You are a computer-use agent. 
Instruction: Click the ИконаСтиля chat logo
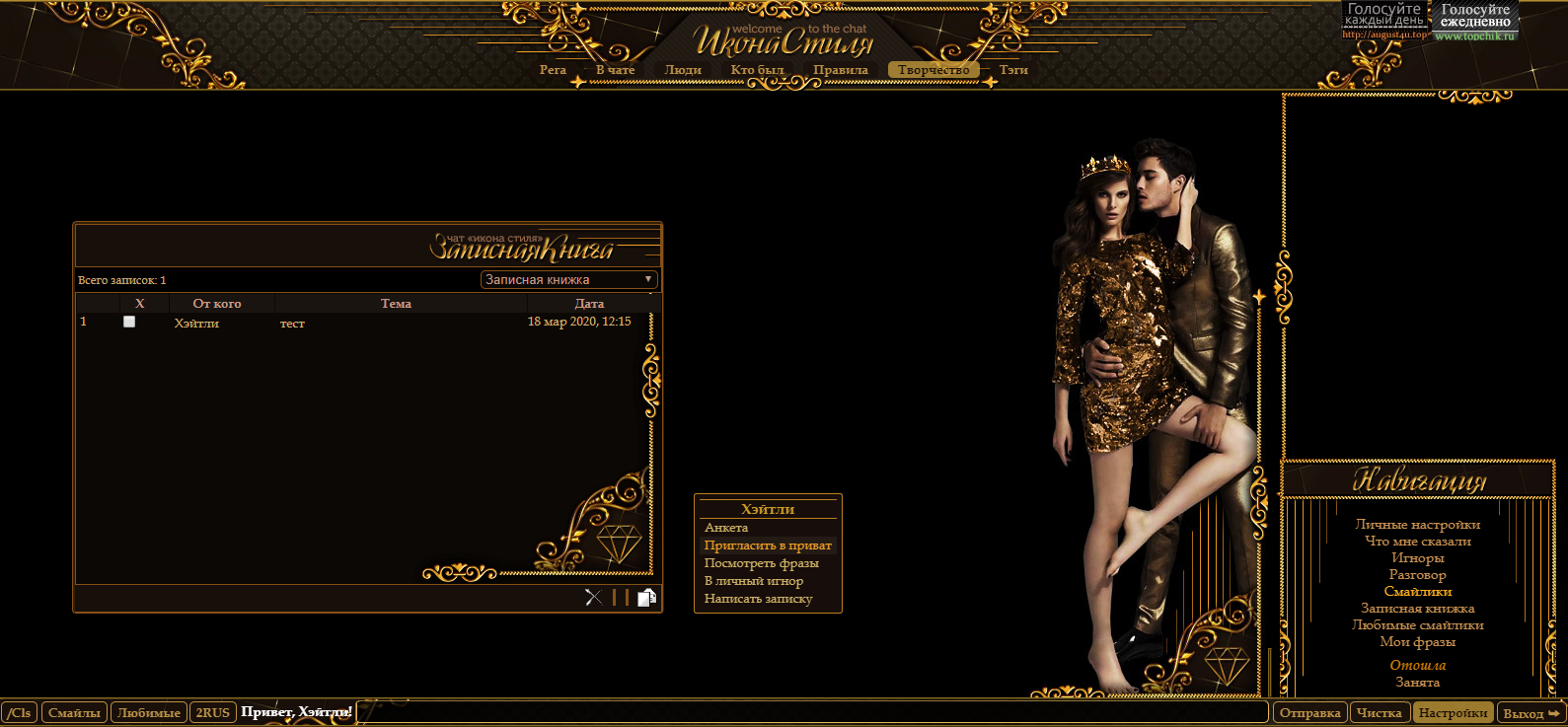tap(784, 41)
